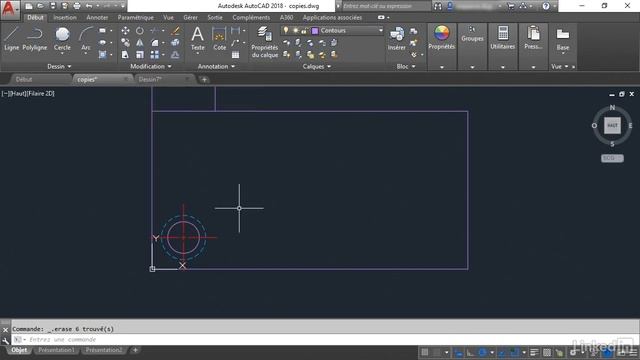
Task: Click the Erase (Effacer) tool icon
Action: 176,31
